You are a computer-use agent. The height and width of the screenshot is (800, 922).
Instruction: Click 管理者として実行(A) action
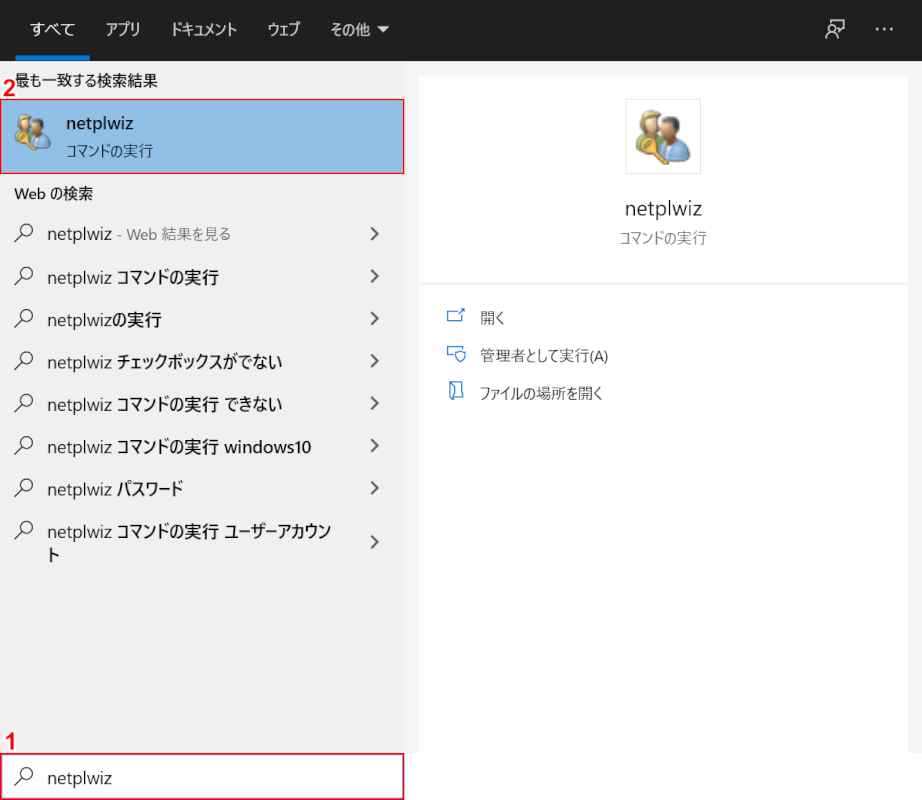click(x=543, y=355)
